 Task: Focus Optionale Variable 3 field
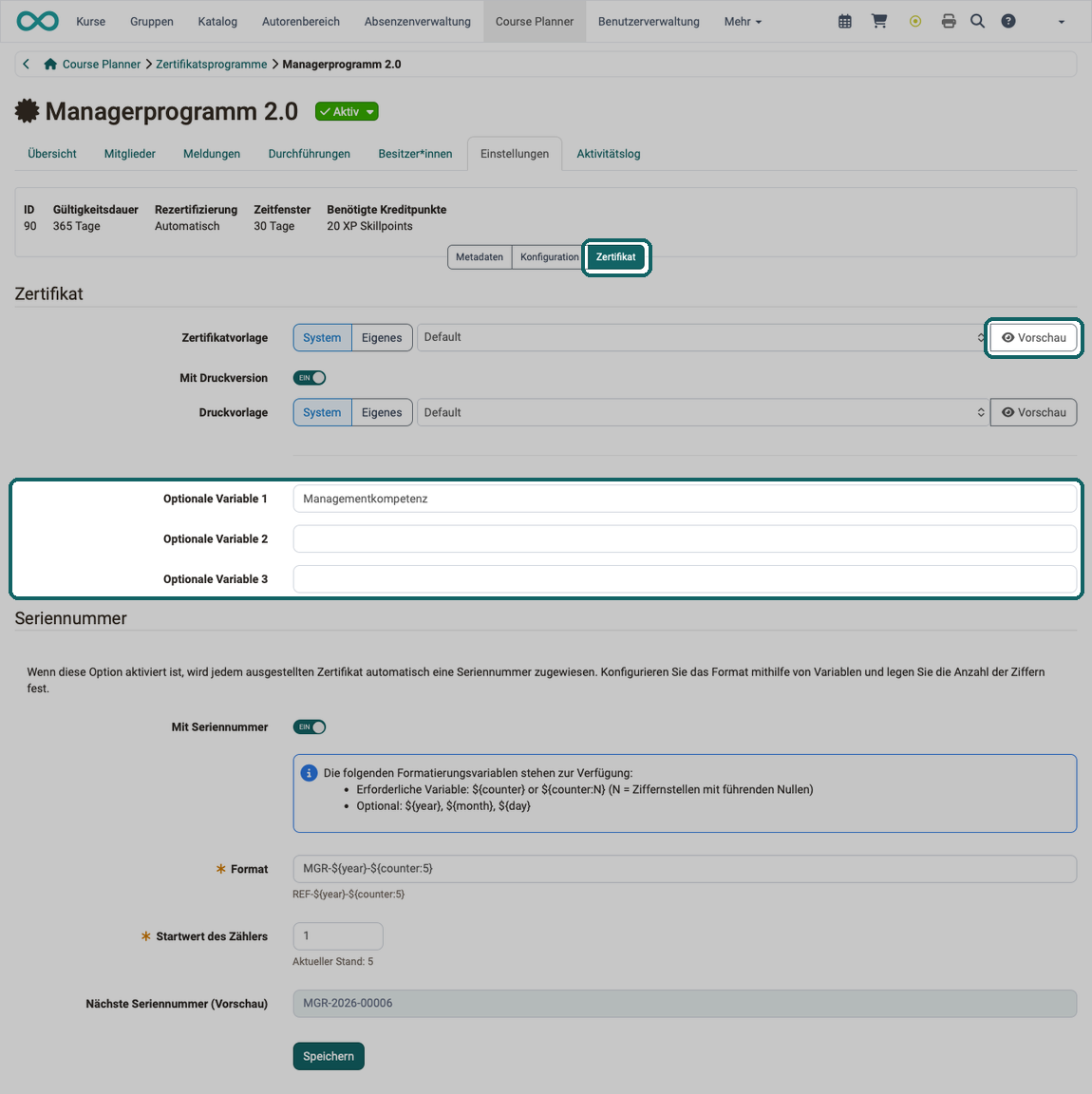pyautogui.click(x=685, y=579)
